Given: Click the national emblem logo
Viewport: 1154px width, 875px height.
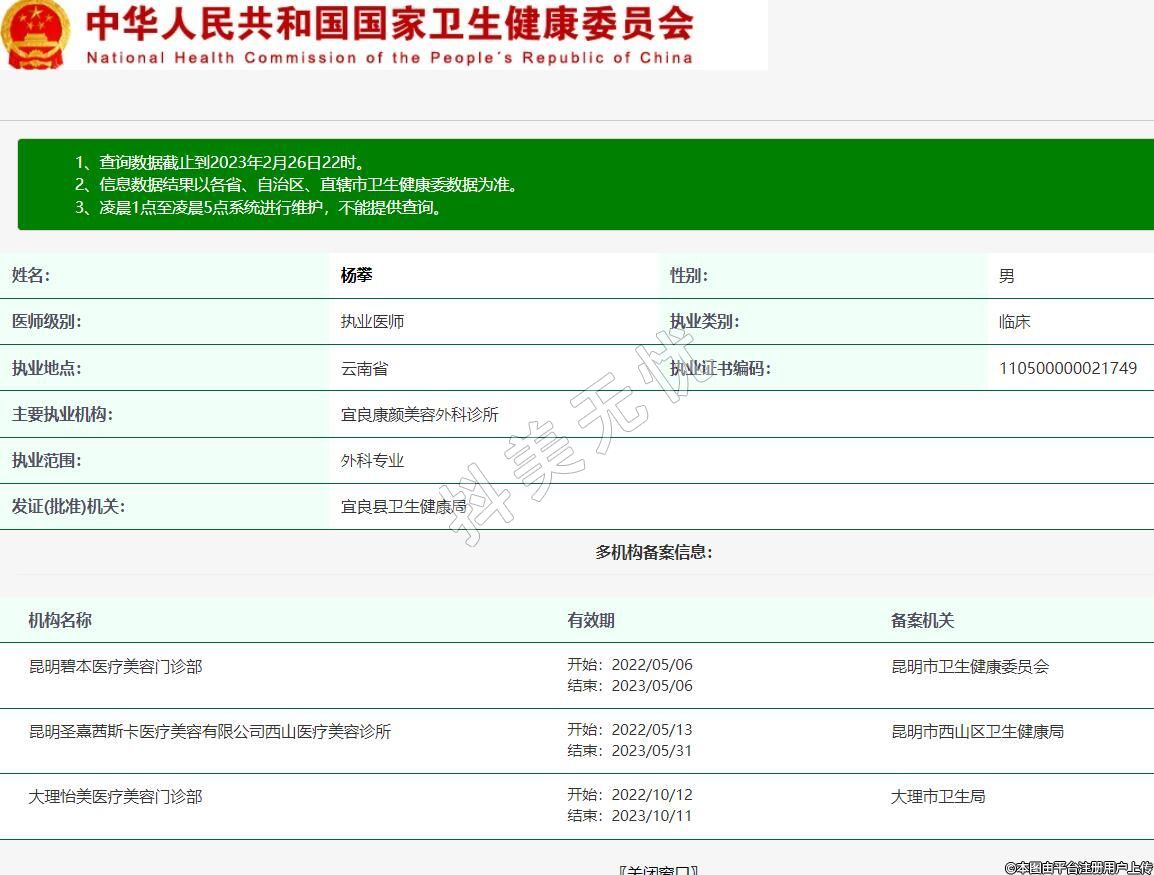Looking at the screenshot, I should pos(37,34).
